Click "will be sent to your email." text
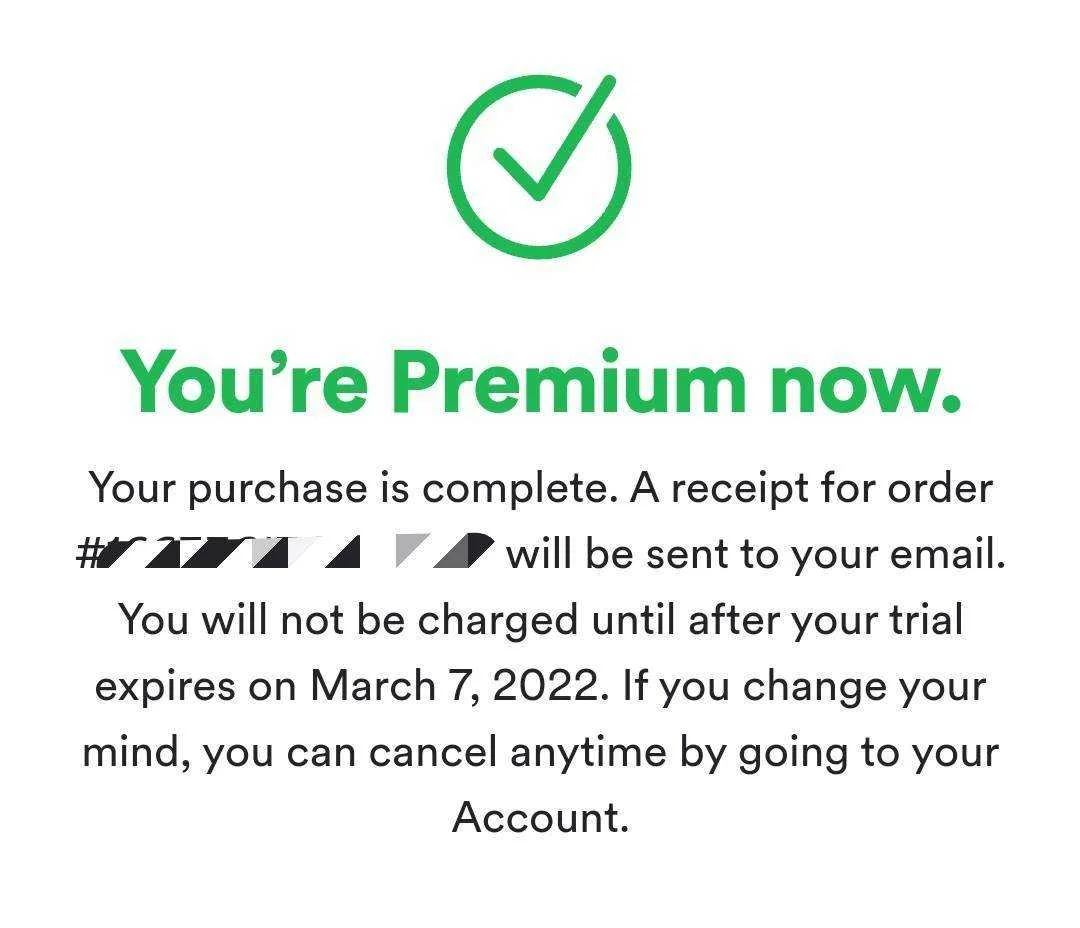The width and height of the screenshot is (1080, 928). pyautogui.click(x=756, y=554)
